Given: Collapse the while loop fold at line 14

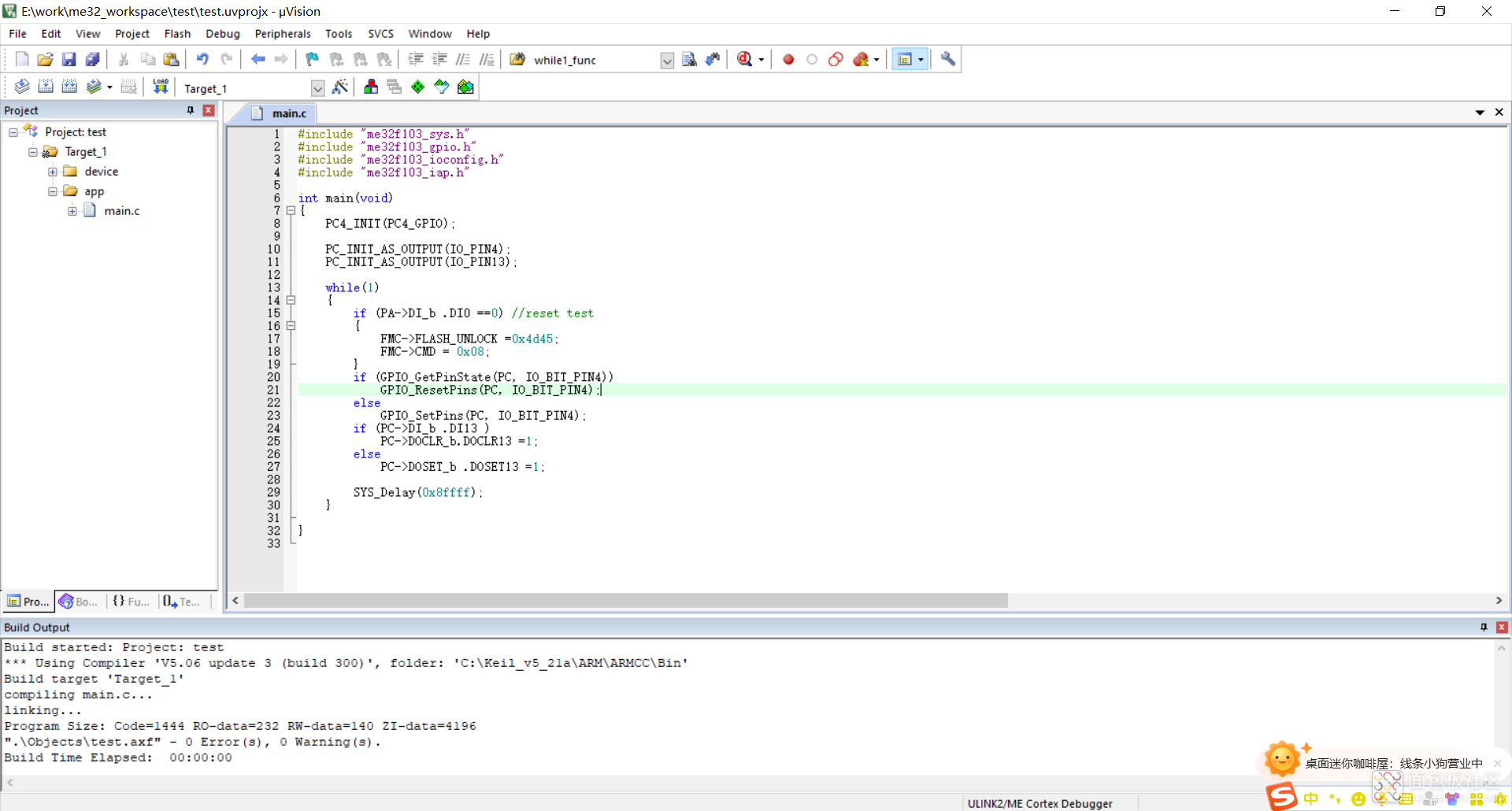Looking at the screenshot, I should [291, 300].
